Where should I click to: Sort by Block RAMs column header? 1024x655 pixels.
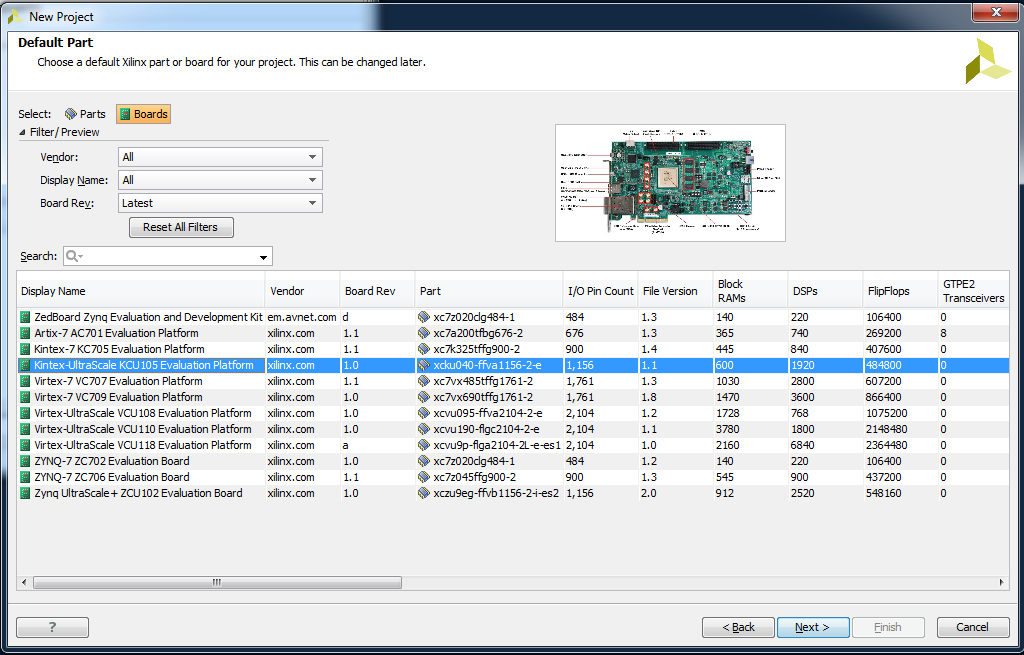(750, 291)
